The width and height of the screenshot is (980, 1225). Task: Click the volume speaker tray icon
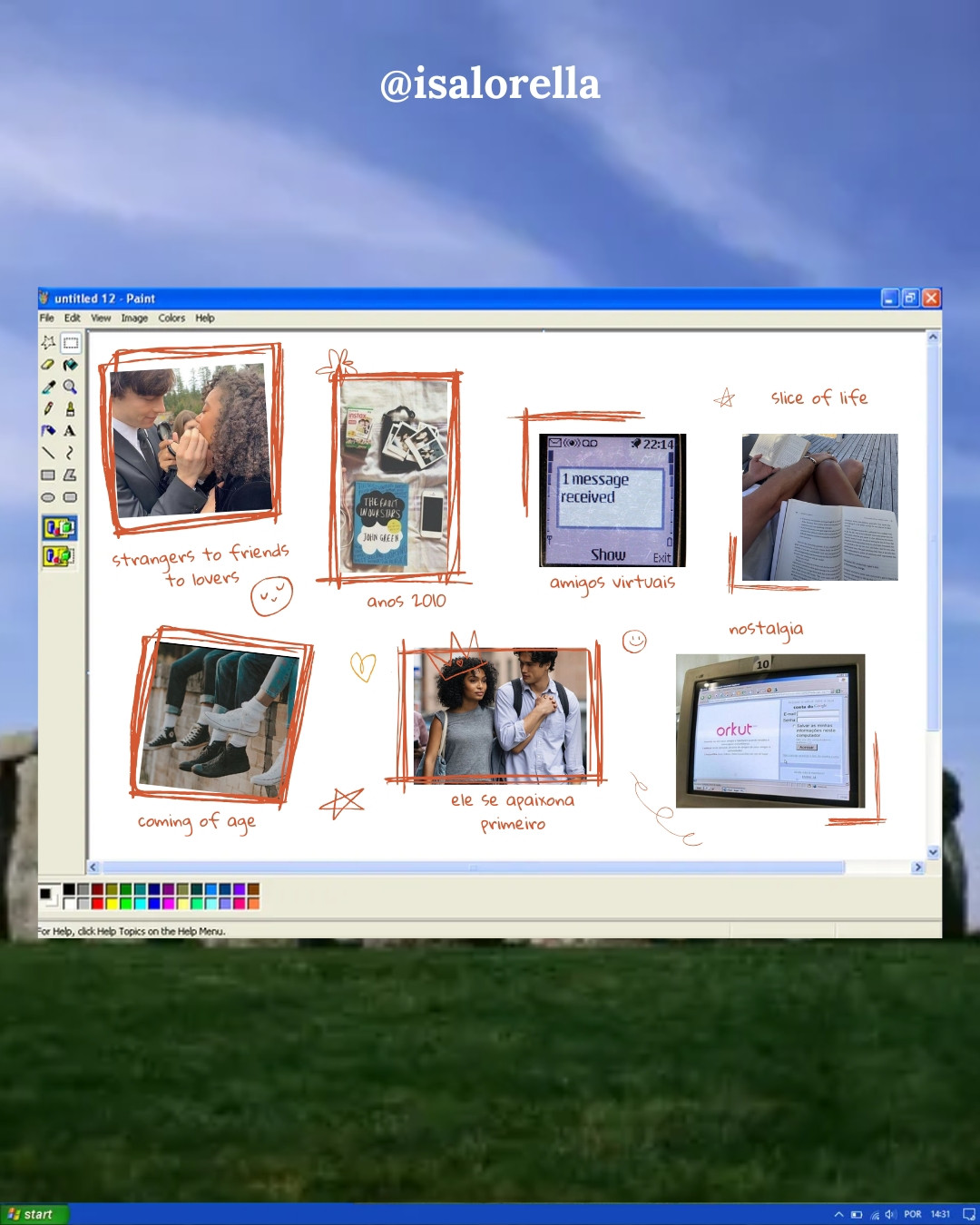coord(890,1214)
